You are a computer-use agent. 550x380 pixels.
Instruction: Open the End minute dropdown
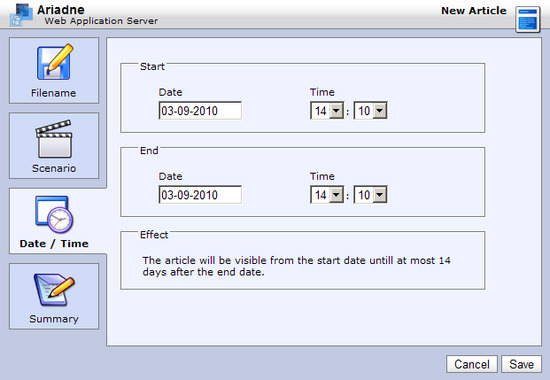[370, 195]
